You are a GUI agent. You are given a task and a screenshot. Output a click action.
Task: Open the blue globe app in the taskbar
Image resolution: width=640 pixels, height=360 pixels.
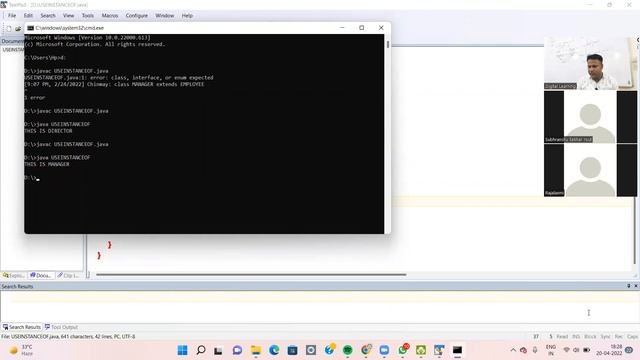[329, 349]
